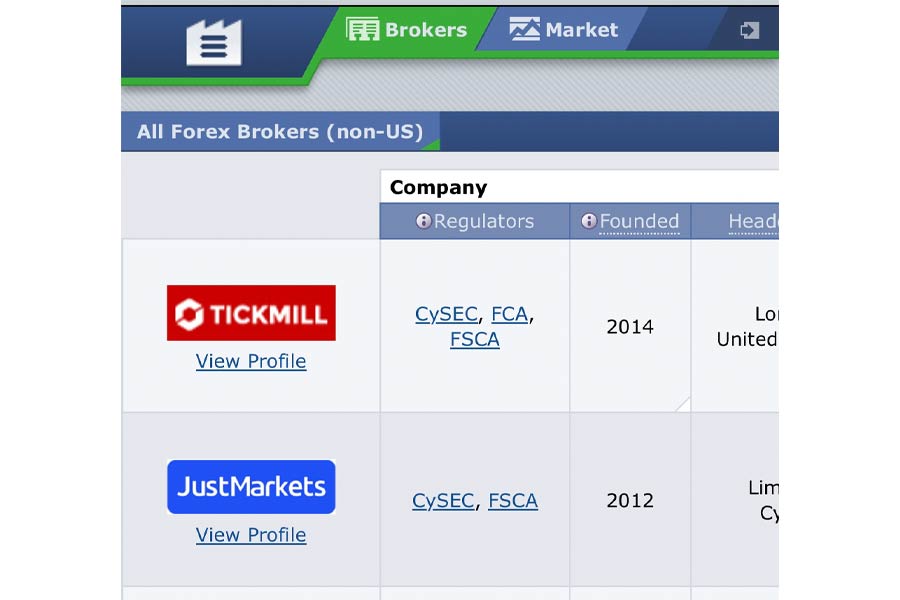Click the Market chart icon
Viewport: 900px width, 600px height.
(x=525, y=29)
